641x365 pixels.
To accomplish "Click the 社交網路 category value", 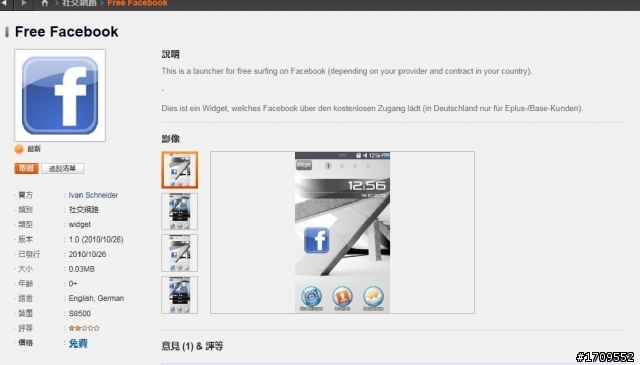I will pos(84,210).
